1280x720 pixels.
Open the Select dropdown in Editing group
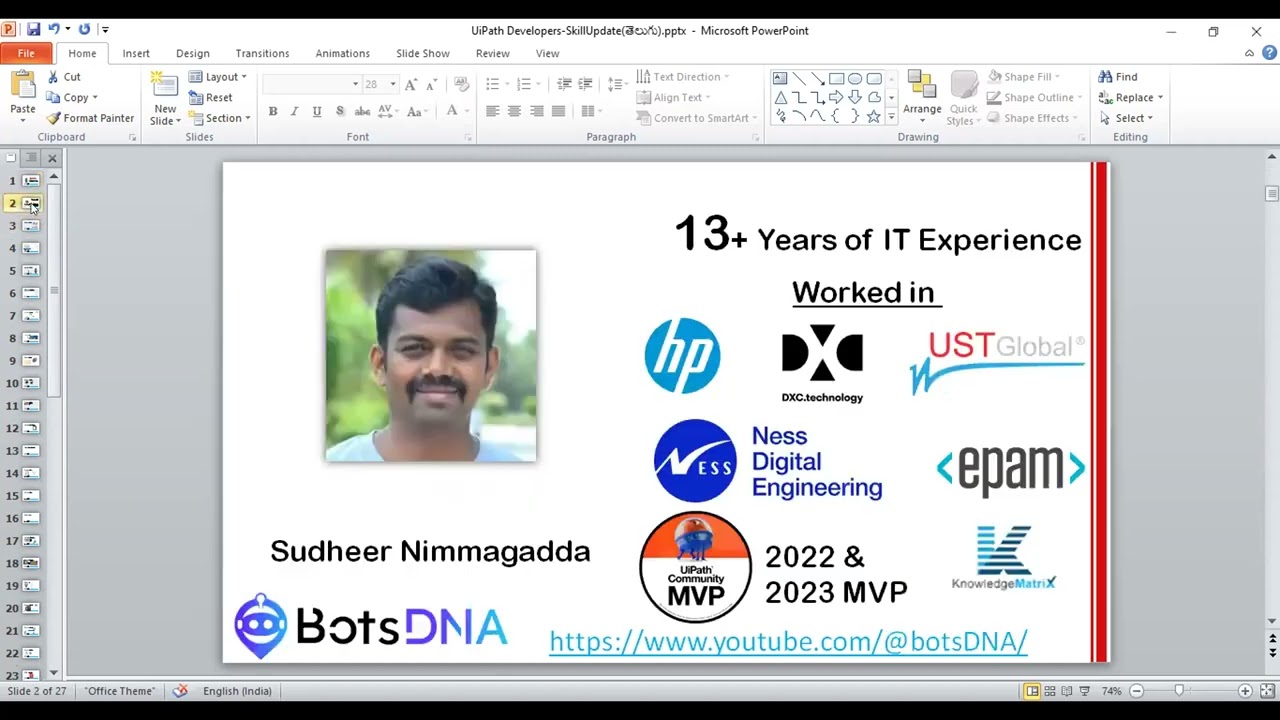pyautogui.click(x=1126, y=118)
